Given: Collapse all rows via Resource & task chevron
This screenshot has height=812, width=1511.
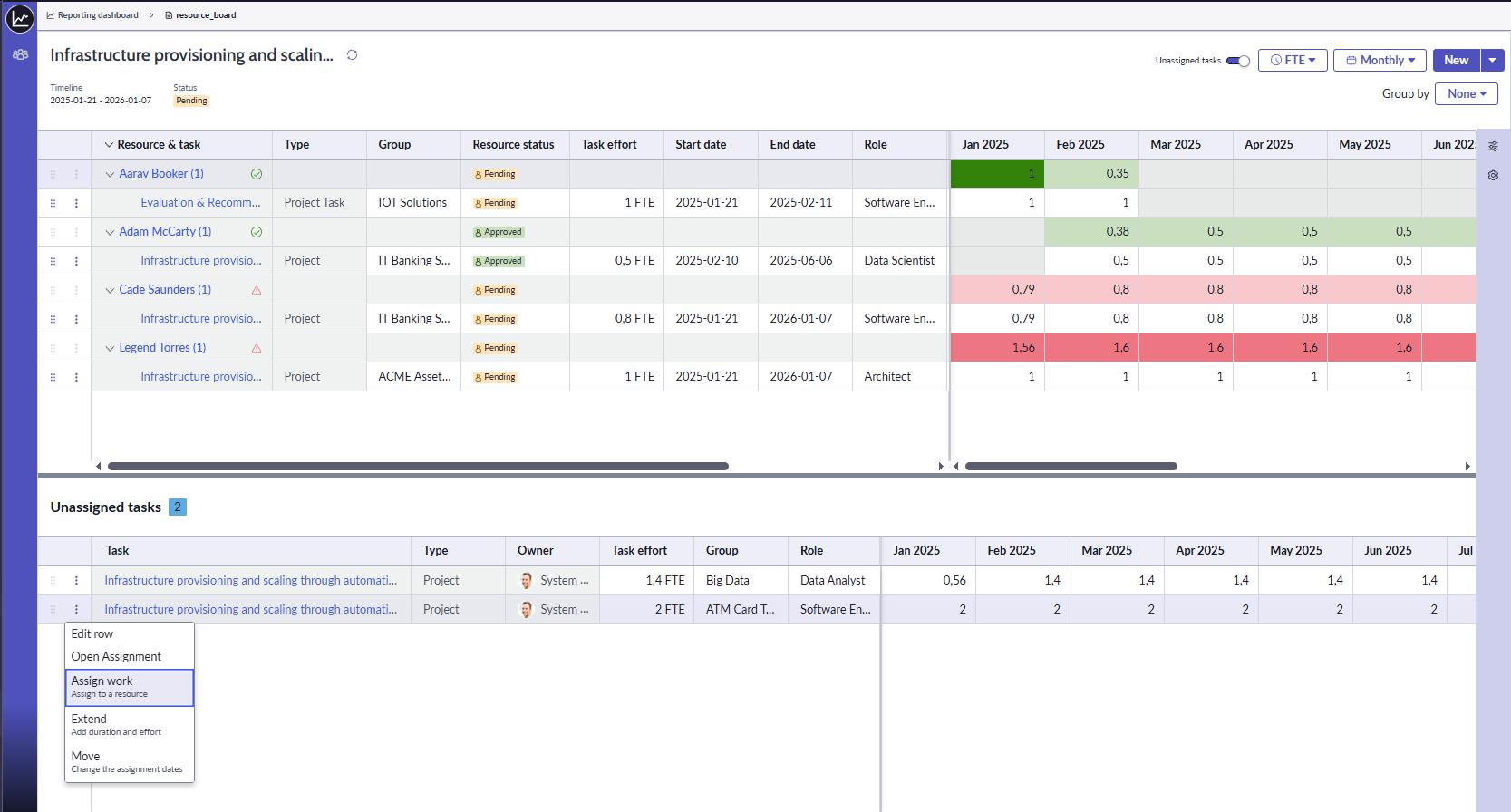Looking at the screenshot, I should 109,145.
